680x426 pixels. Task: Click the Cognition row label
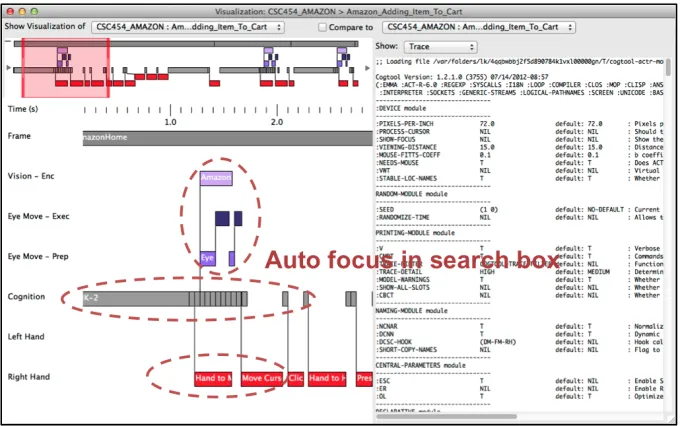coord(26,296)
